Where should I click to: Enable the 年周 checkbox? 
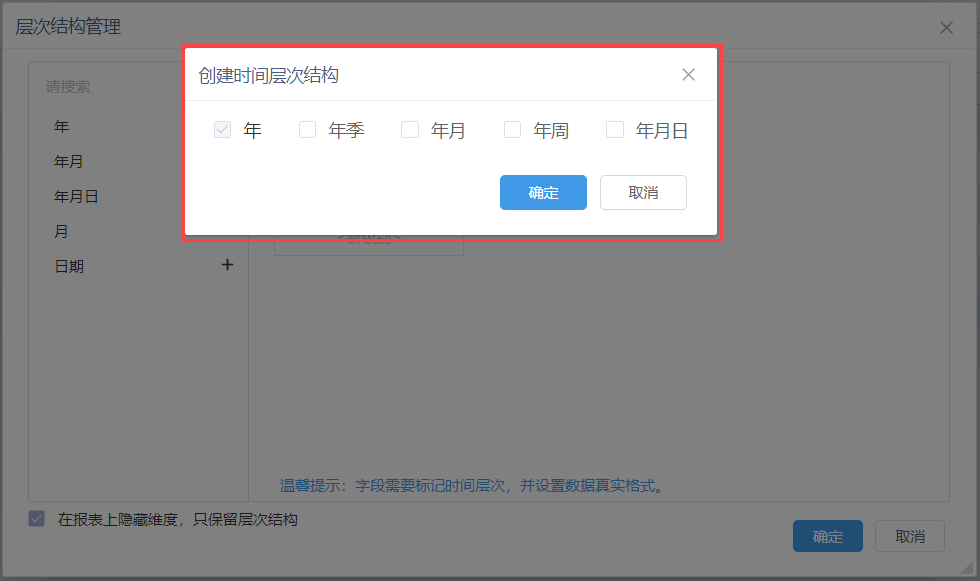pos(512,130)
